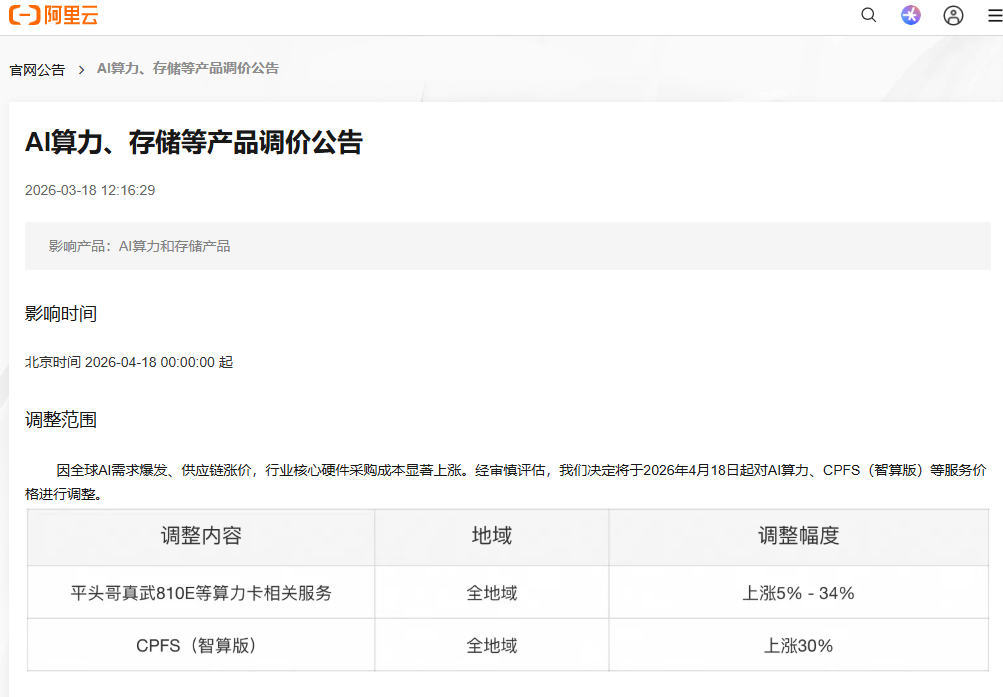Click the 调整内容 table header

200,537
